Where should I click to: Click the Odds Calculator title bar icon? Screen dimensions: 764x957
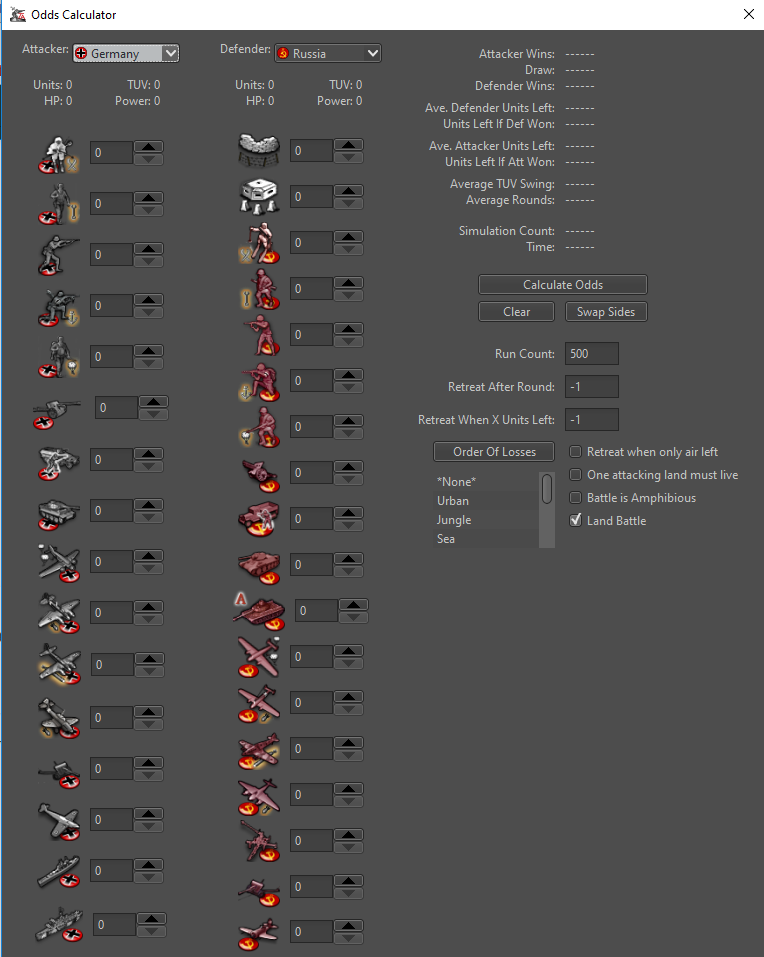pyautogui.click(x=18, y=14)
